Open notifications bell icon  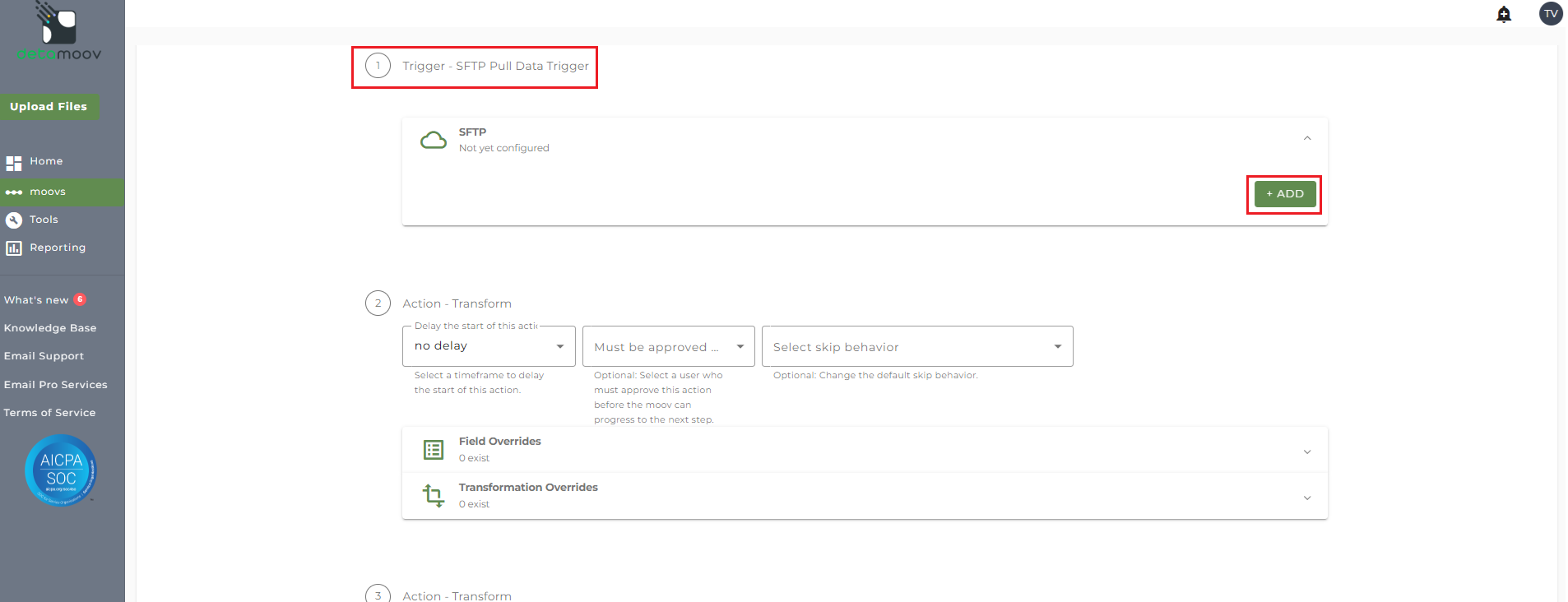(1504, 14)
